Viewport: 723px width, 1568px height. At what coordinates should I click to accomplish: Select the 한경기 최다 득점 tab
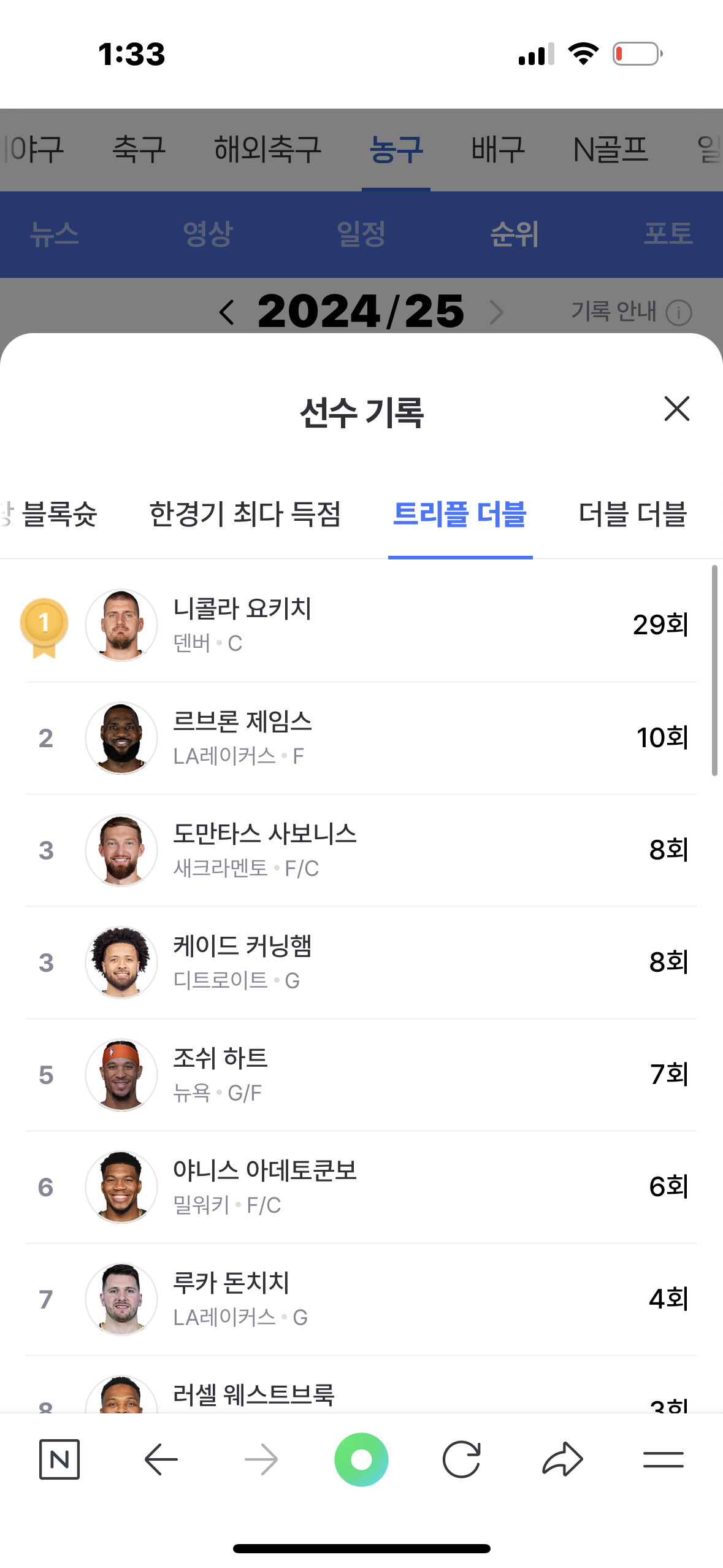pos(245,514)
